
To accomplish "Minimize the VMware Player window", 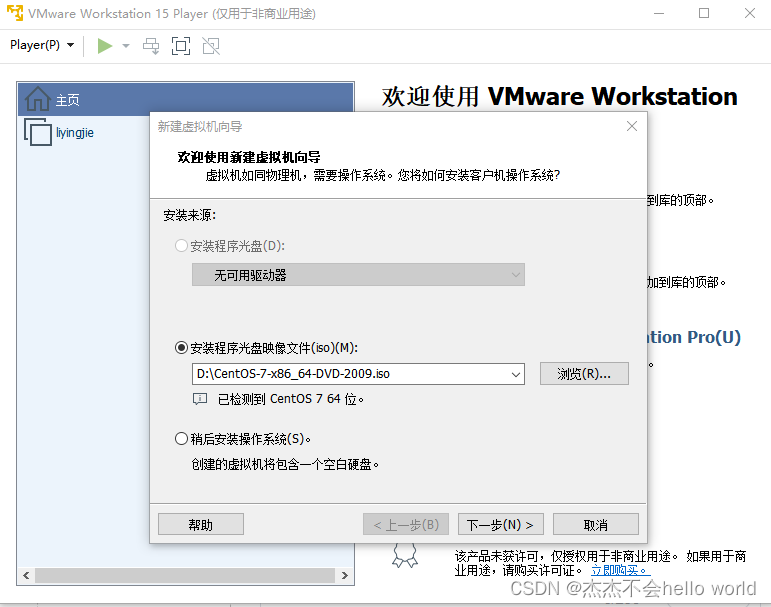I will 659,13.
